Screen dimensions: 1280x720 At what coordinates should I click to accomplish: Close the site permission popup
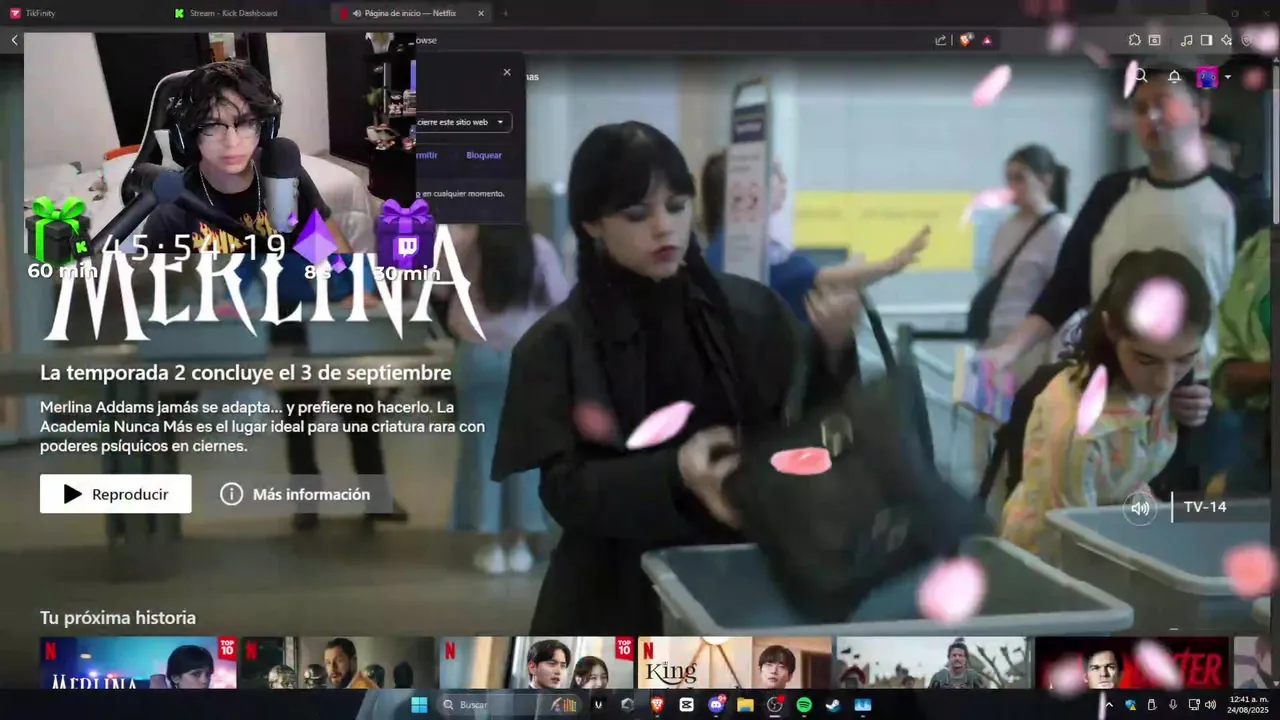click(x=507, y=72)
